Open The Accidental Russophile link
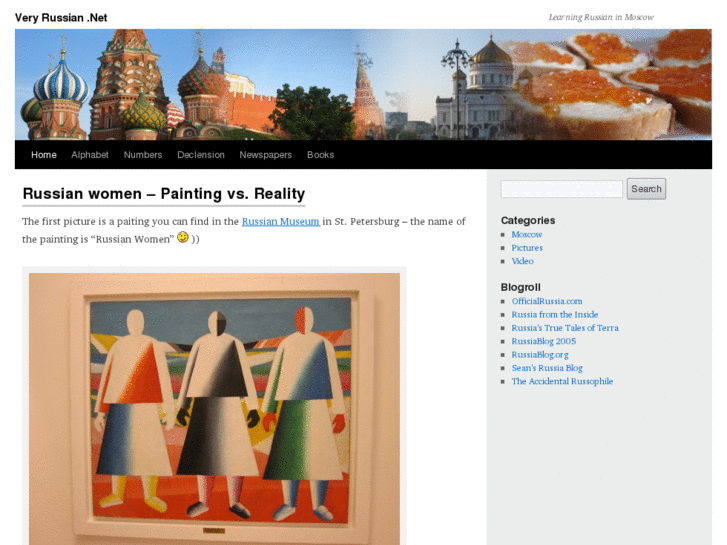Screen dimensions: 727x545 tap(562, 381)
